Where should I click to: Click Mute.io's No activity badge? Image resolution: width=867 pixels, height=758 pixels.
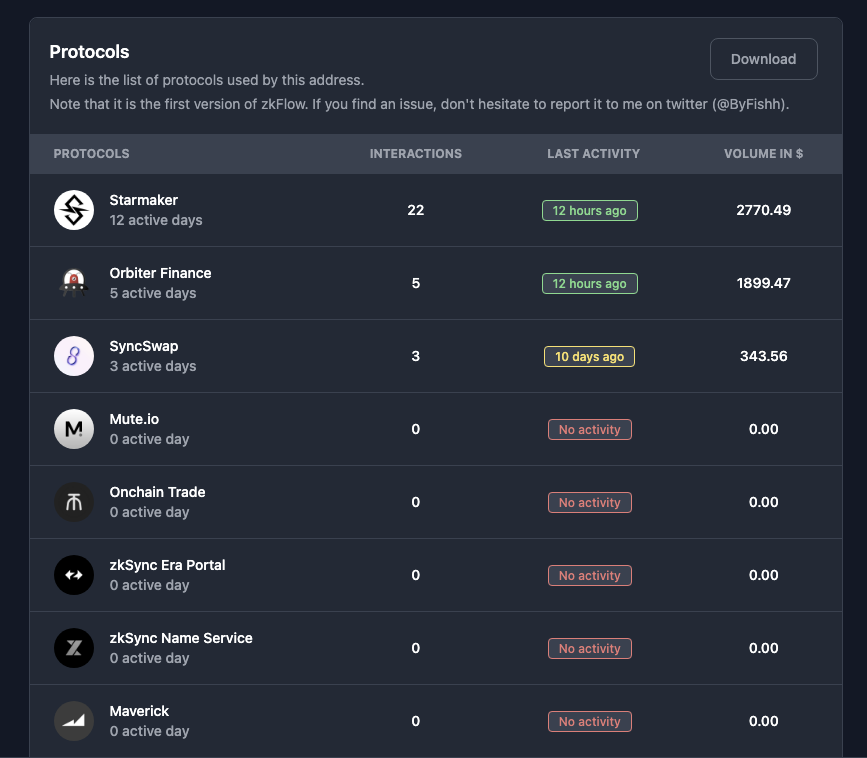tap(589, 430)
